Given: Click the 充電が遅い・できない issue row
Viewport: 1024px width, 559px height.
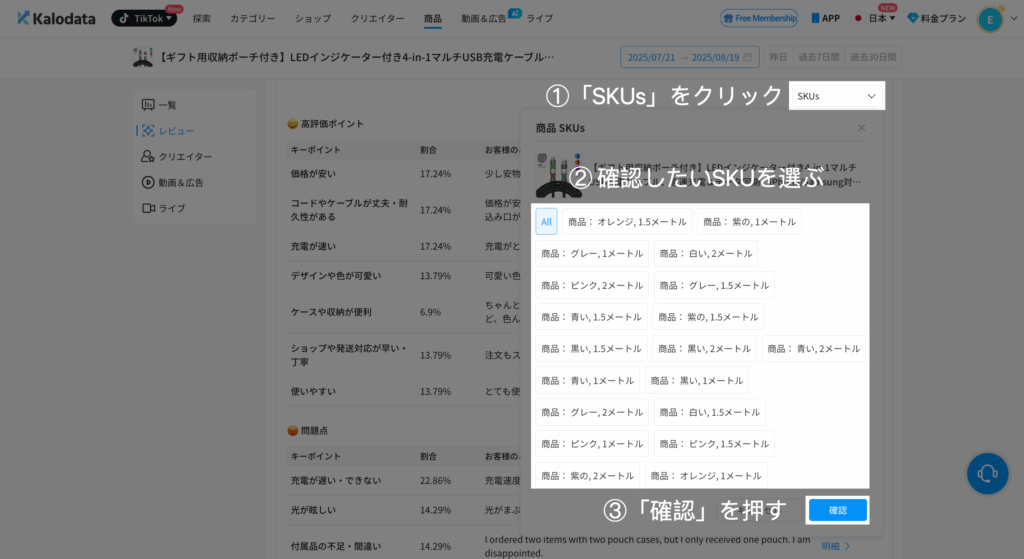Looking at the screenshot, I should click(x=336, y=481).
